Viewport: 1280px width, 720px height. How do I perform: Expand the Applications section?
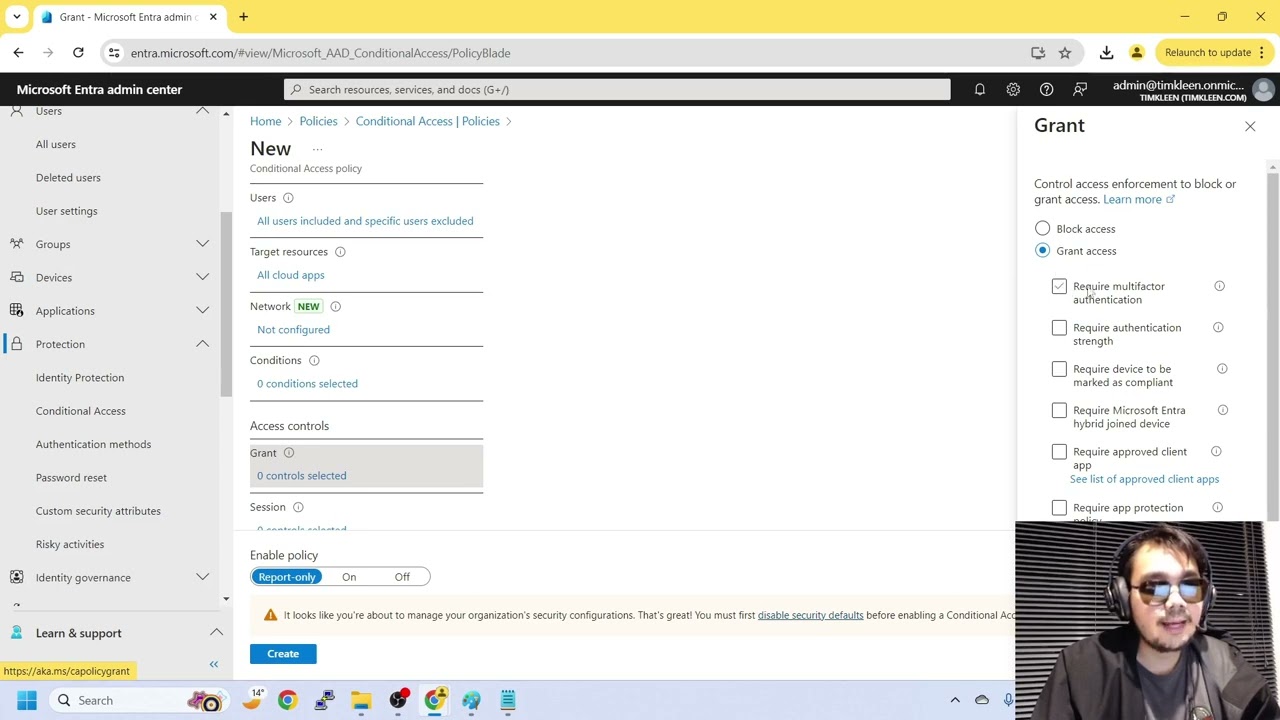click(202, 311)
